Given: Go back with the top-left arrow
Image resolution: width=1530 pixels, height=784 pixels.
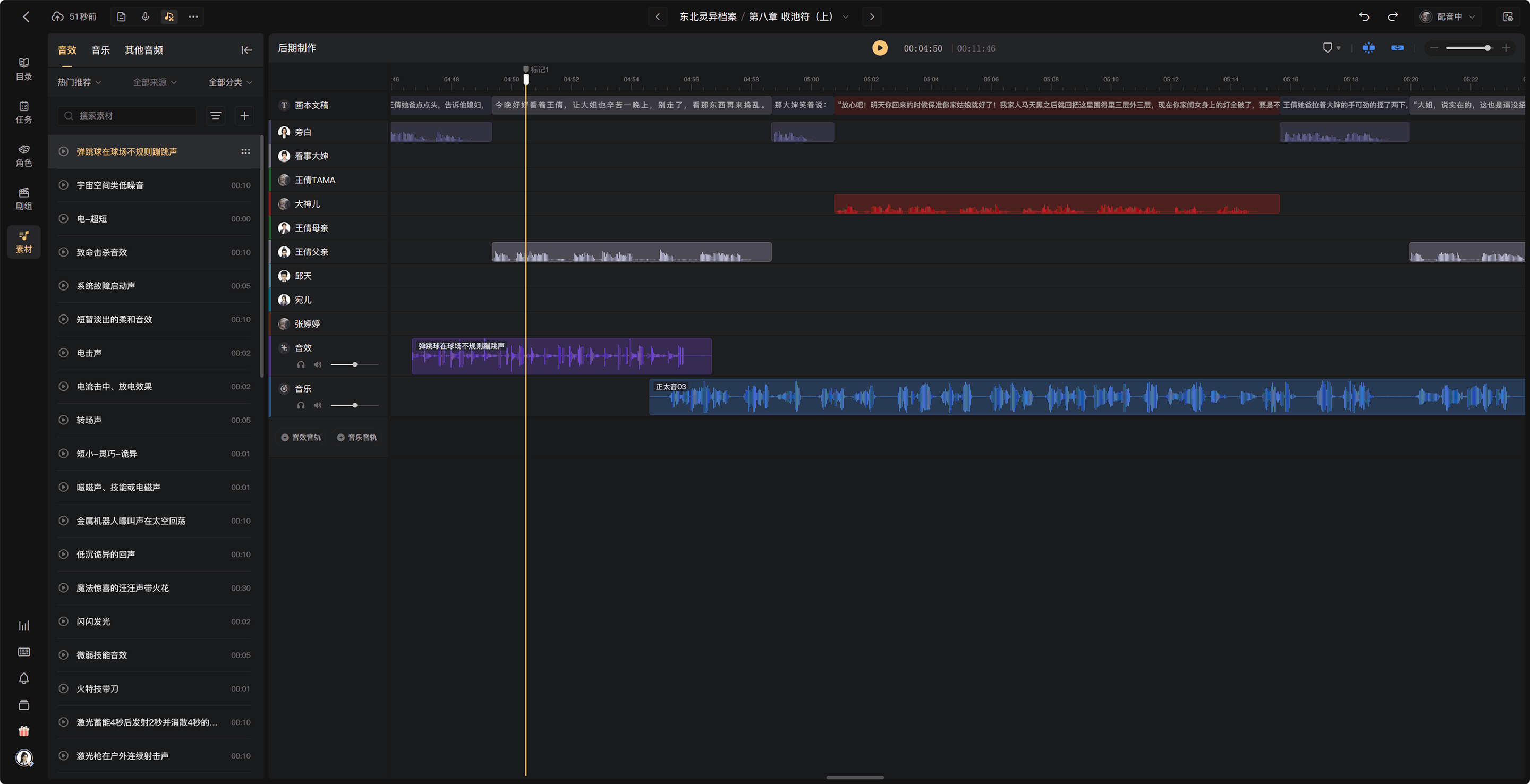Looking at the screenshot, I should pos(25,16).
